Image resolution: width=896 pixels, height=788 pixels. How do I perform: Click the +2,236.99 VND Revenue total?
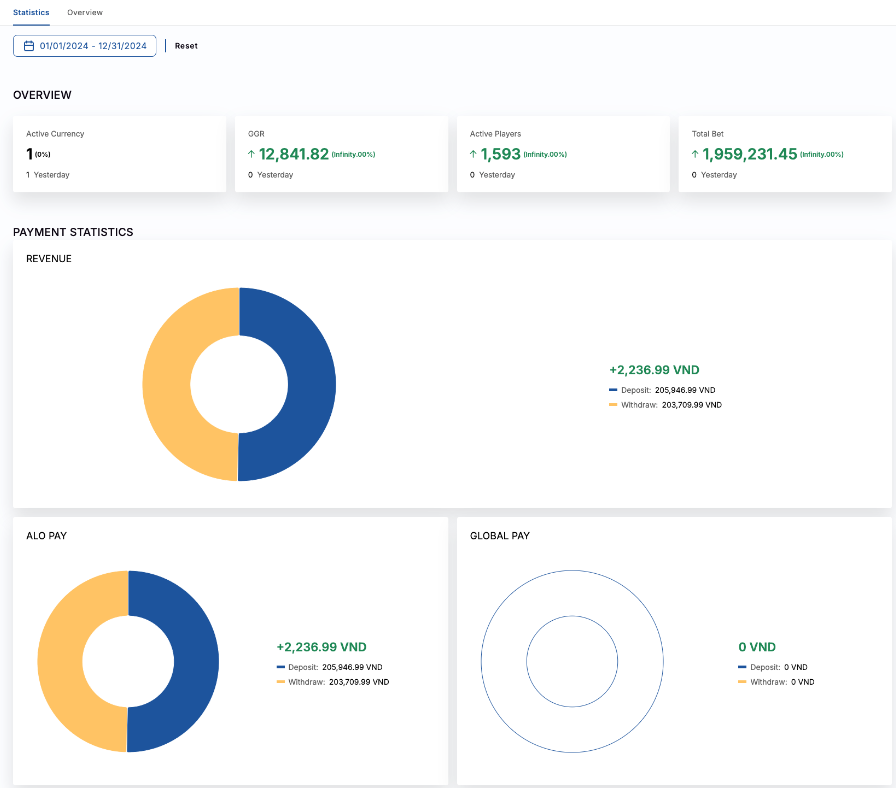[x=654, y=370]
